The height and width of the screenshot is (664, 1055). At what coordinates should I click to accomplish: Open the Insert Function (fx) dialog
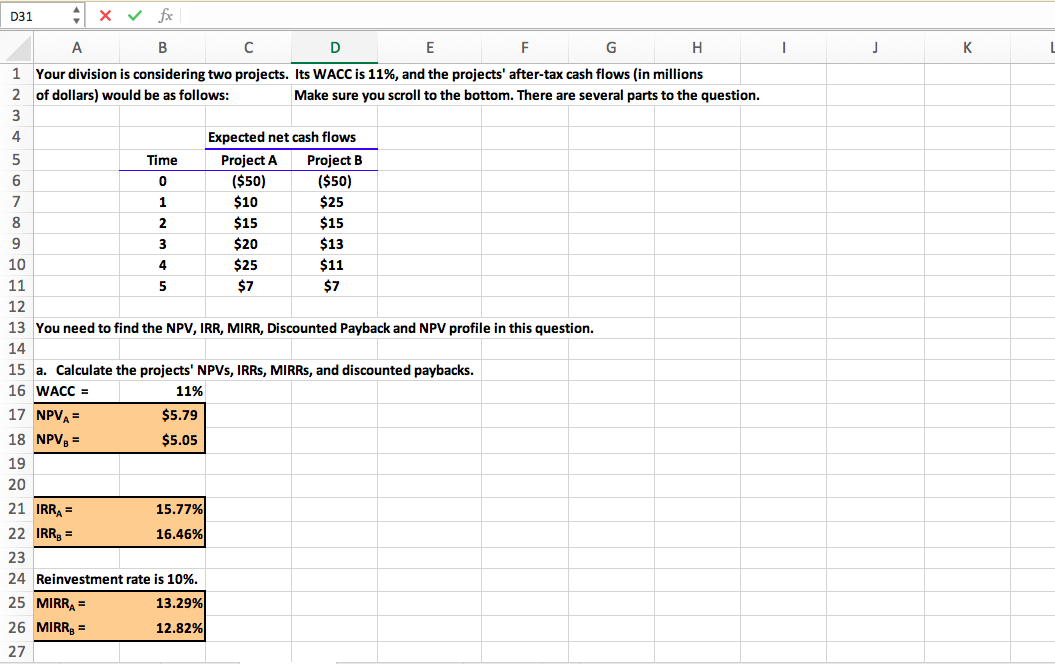coord(165,15)
